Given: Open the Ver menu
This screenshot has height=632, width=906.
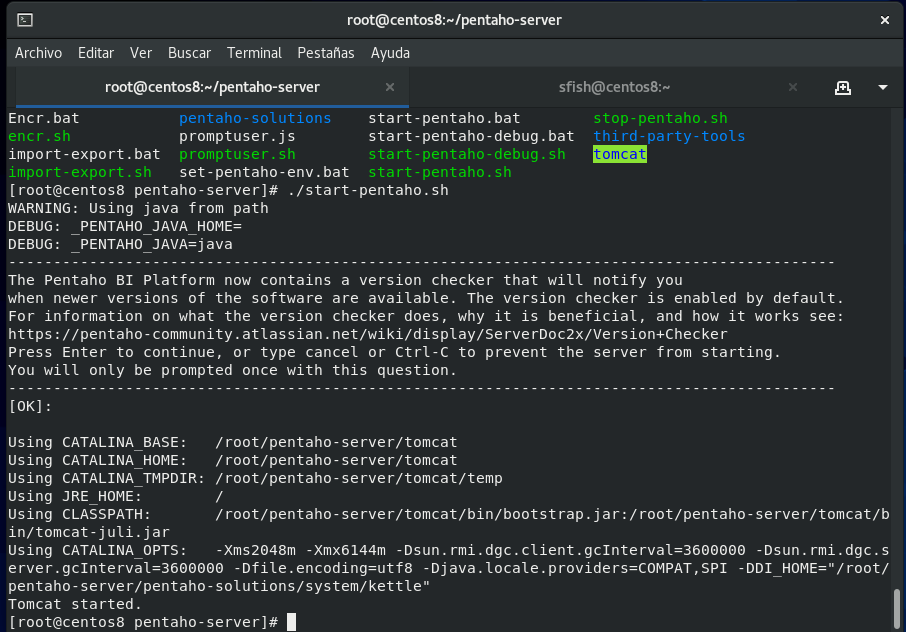Looking at the screenshot, I should 141,53.
